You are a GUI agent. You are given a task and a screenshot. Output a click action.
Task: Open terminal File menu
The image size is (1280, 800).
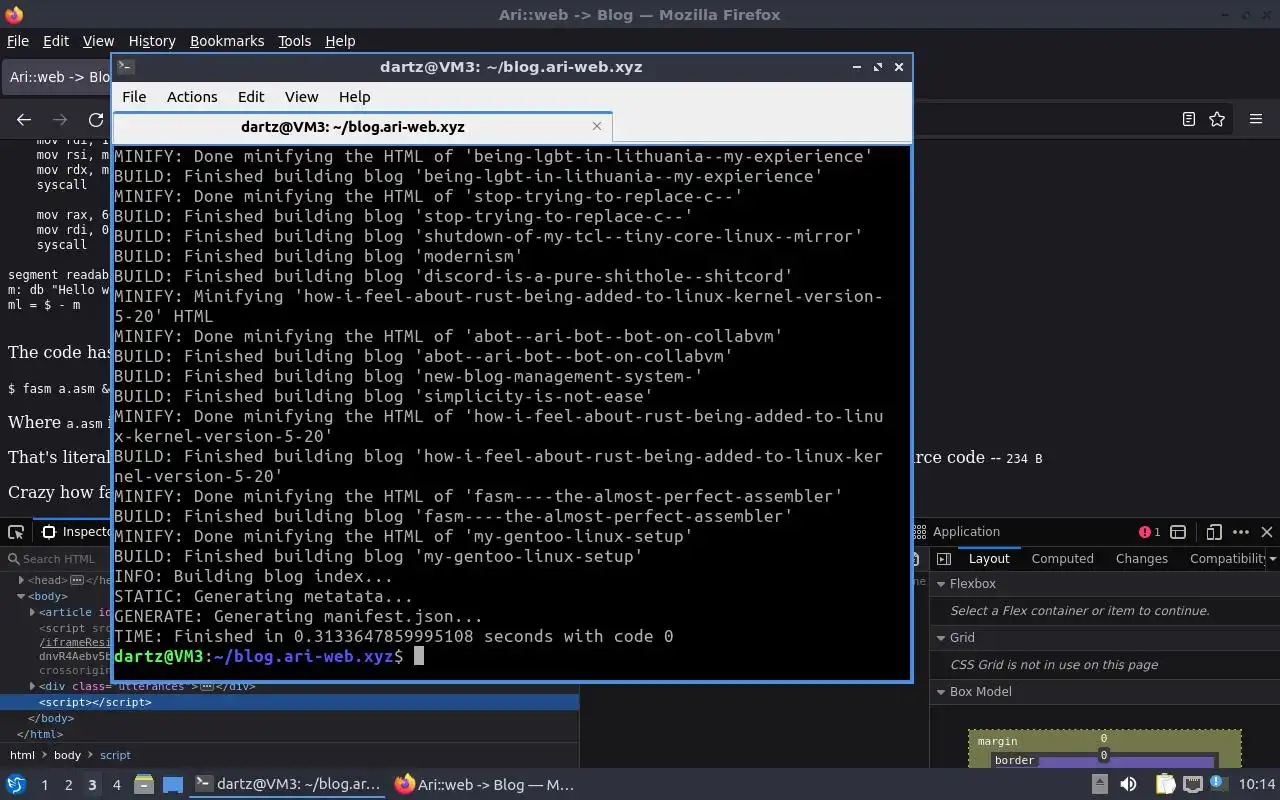(134, 97)
